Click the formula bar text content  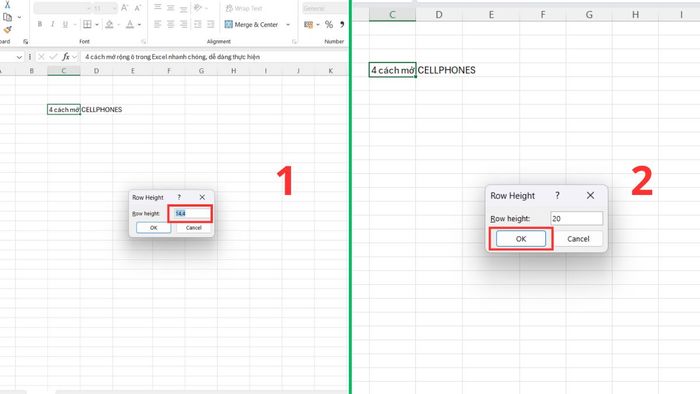(172, 57)
